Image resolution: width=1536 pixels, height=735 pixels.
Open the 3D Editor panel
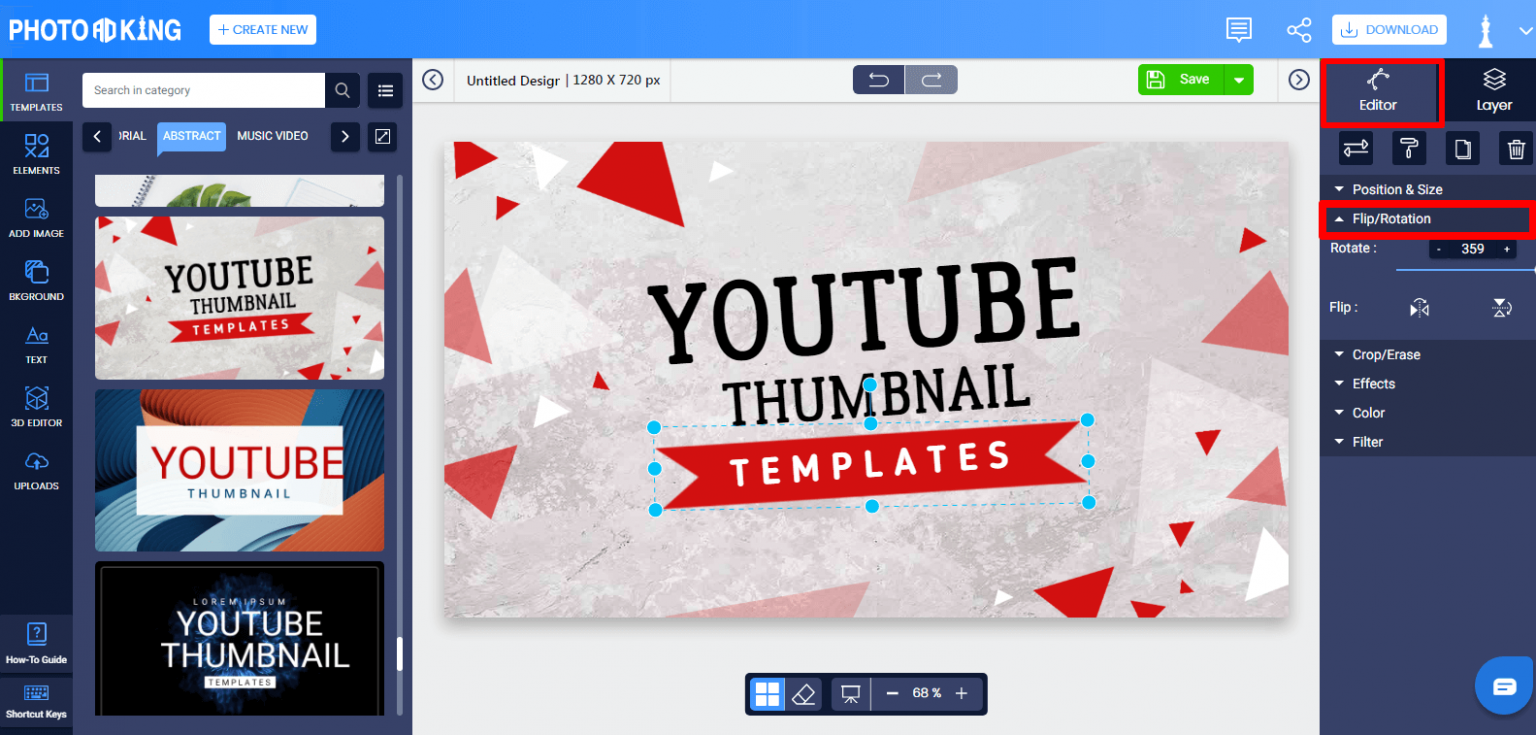(x=36, y=406)
